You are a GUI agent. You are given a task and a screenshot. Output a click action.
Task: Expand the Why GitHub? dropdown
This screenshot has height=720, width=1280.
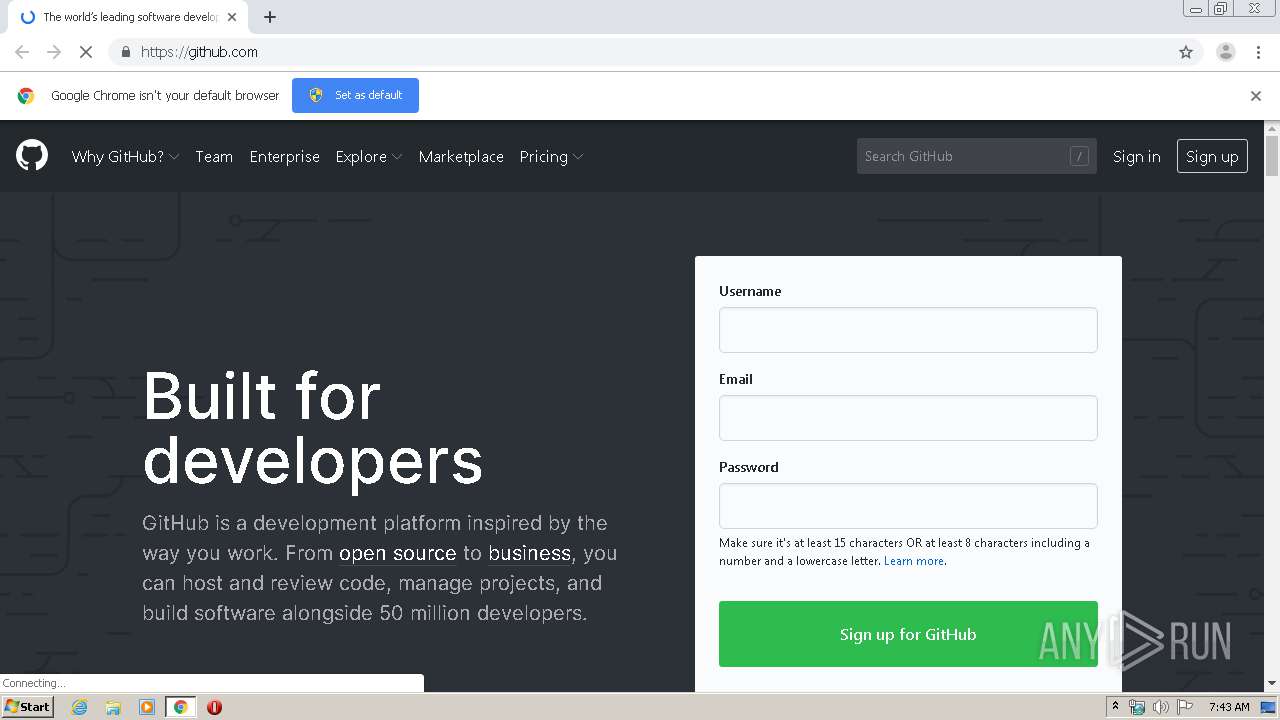(x=125, y=157)
